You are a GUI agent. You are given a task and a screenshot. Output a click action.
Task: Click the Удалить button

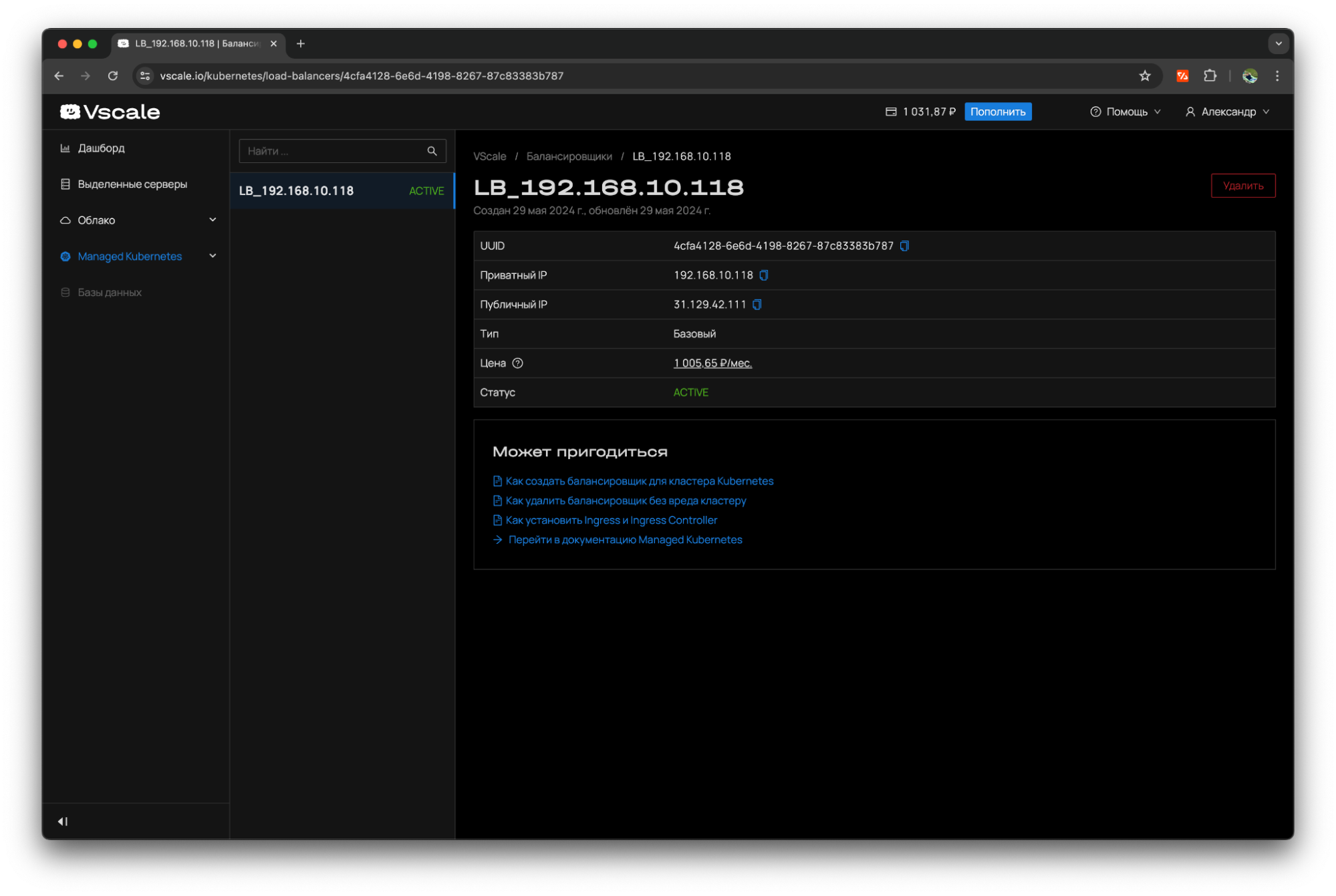point(1243,186)
